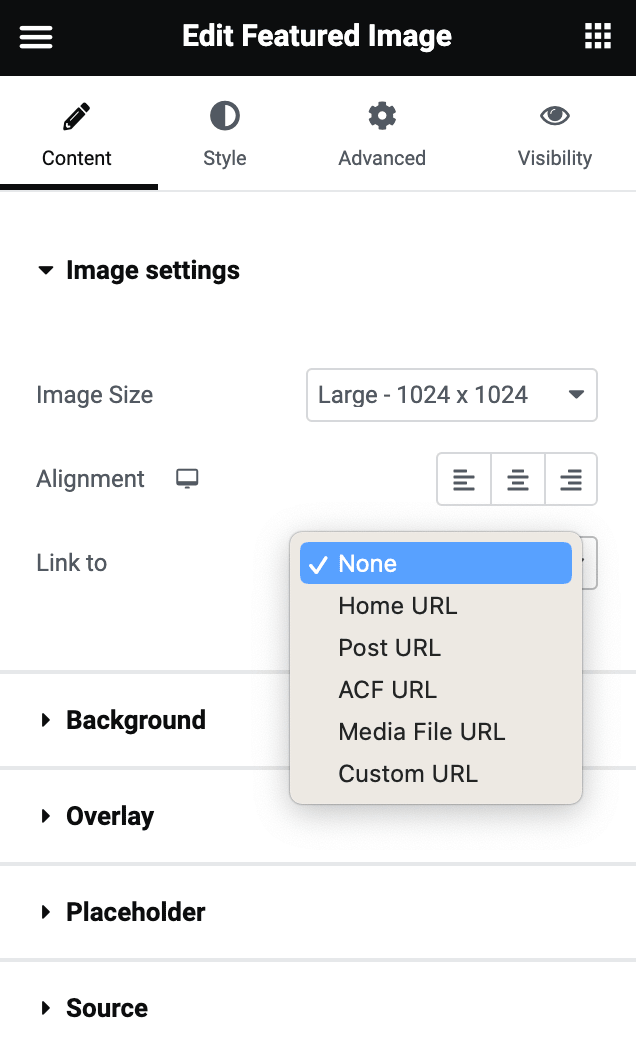Open the hamburger menu icon
The height and width of the screenshot is (1054, 636).
36,37
